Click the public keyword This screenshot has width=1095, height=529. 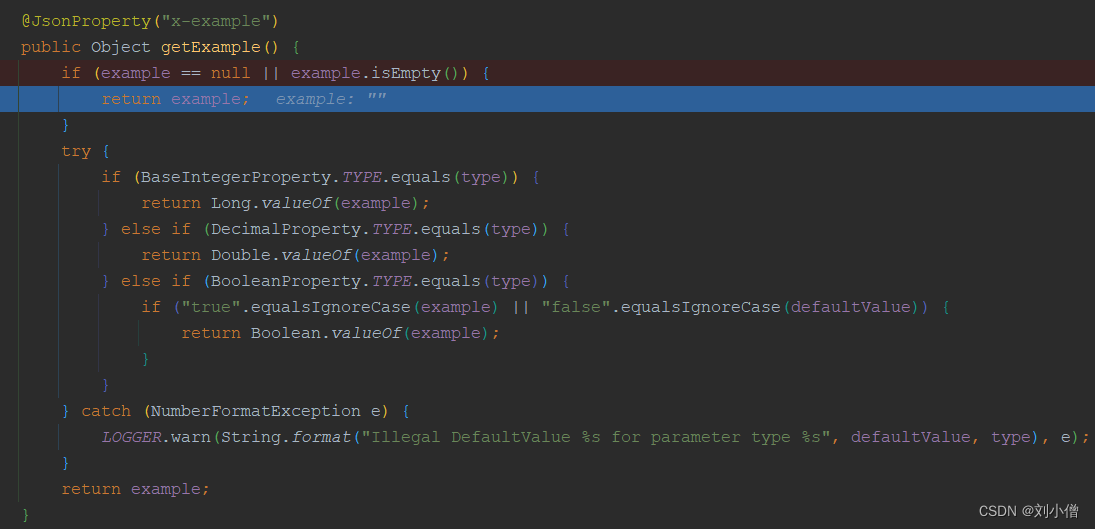[x=51, y=47]
